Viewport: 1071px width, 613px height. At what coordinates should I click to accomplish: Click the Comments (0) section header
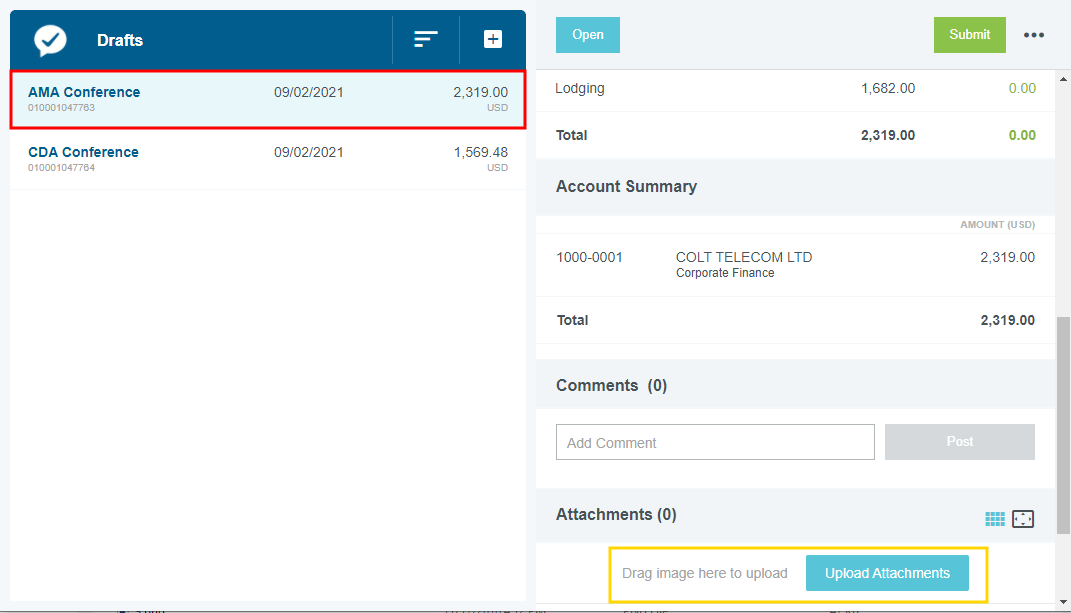coord(611,385)
